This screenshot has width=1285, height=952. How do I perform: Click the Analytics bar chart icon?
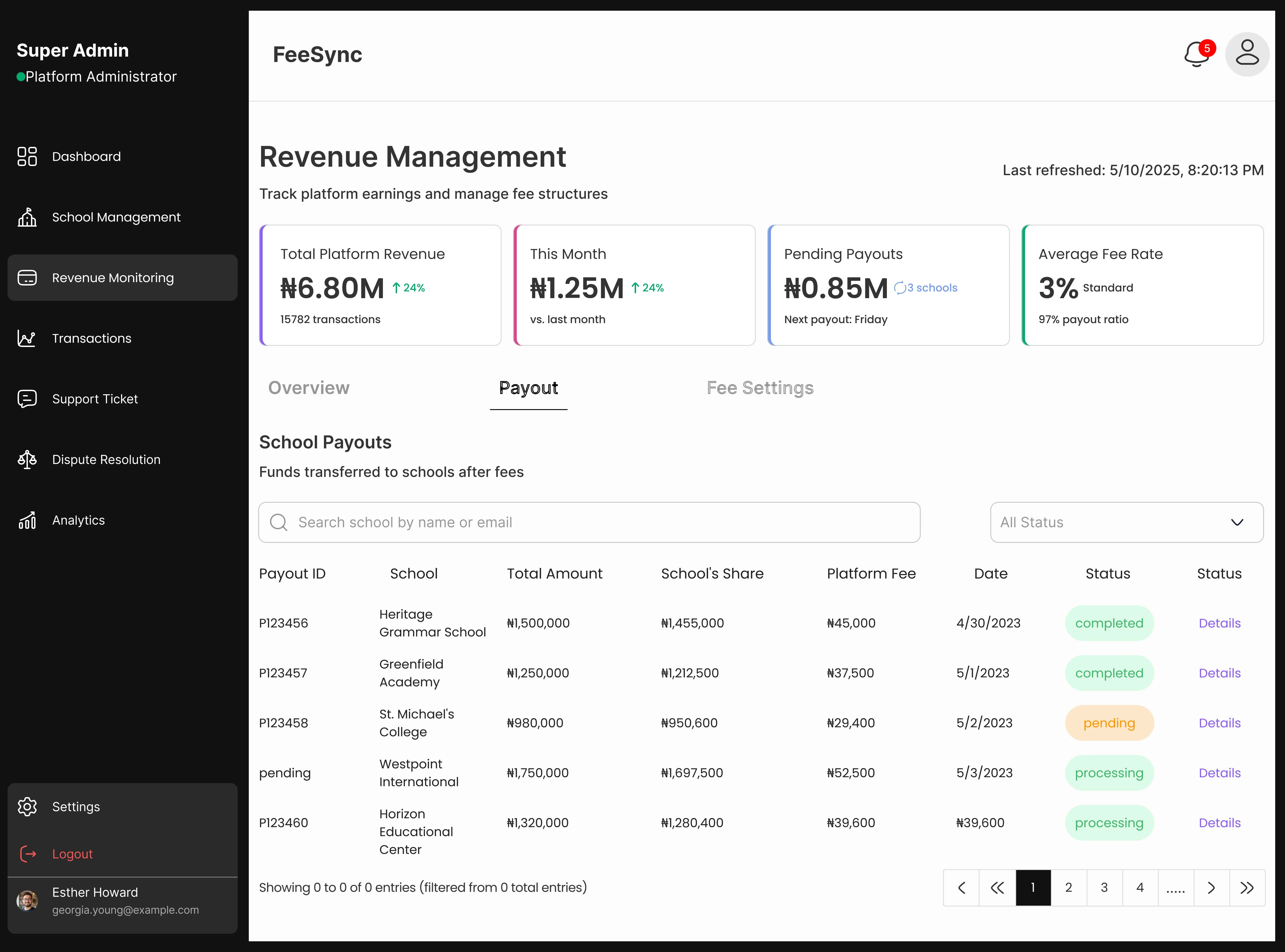point(27,520)
